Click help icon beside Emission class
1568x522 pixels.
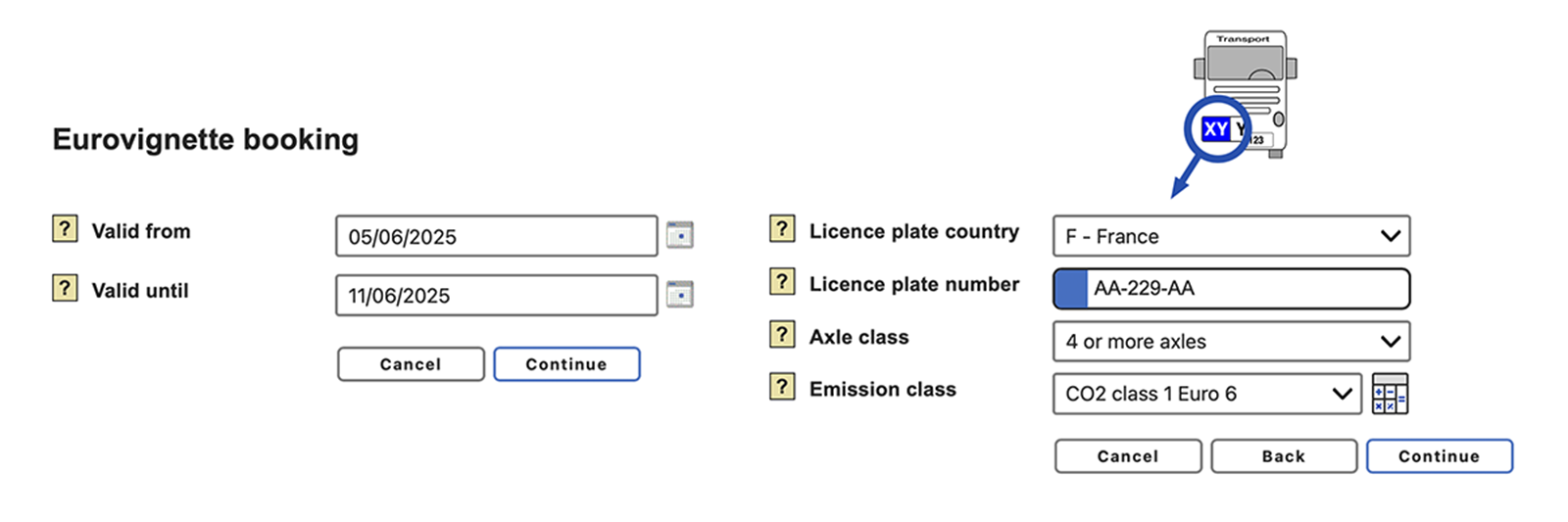[782, 387]
